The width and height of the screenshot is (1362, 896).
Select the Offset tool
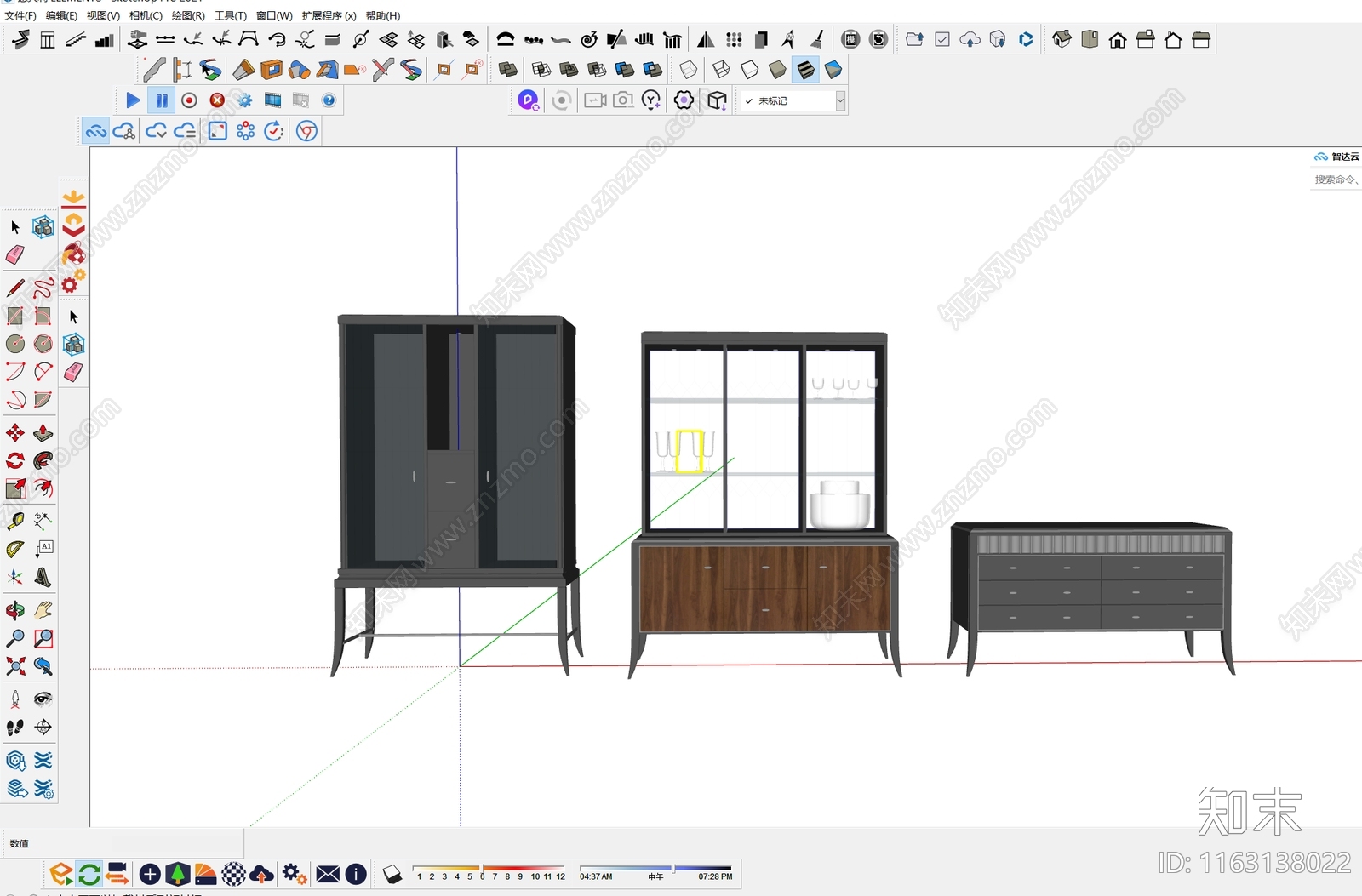point(43,488)
